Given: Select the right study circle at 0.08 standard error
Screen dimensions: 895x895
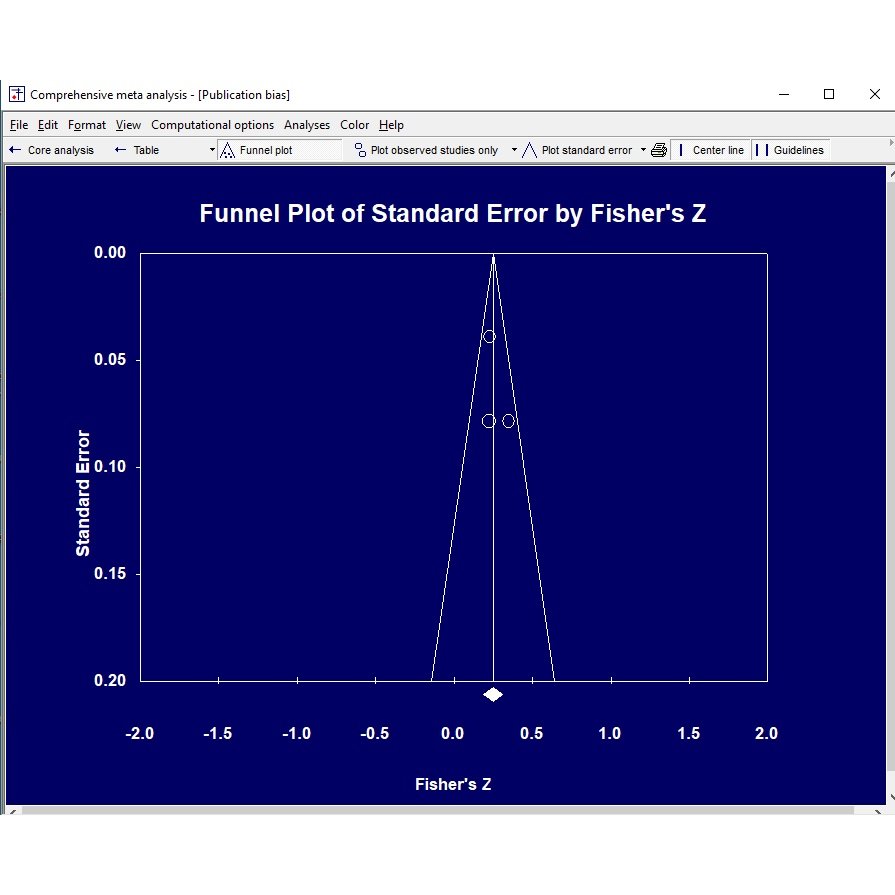Looking at the screenshot, I should (508, 421).
